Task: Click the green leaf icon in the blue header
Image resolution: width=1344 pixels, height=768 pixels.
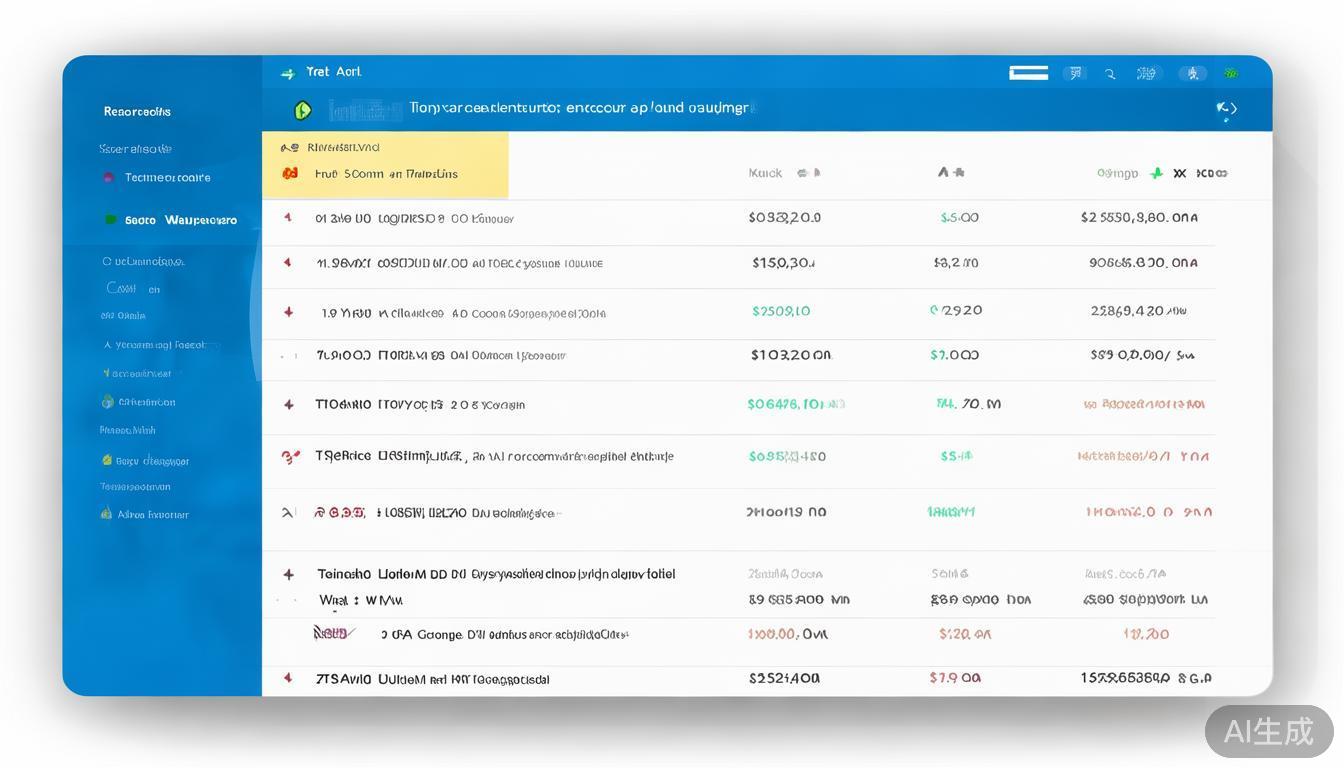Action: (302, 110)
